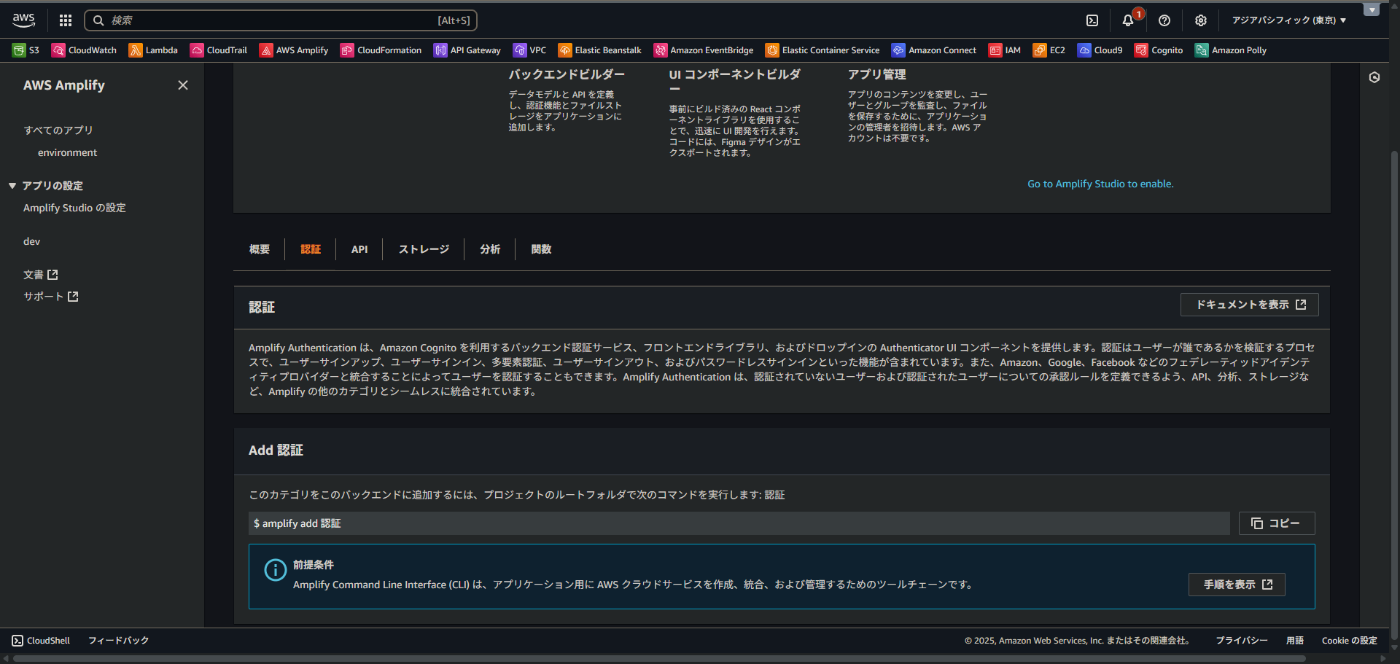Open the AWS Amplify bookmark
This screenshot has width=1400, height=664.
click(294, 50)
